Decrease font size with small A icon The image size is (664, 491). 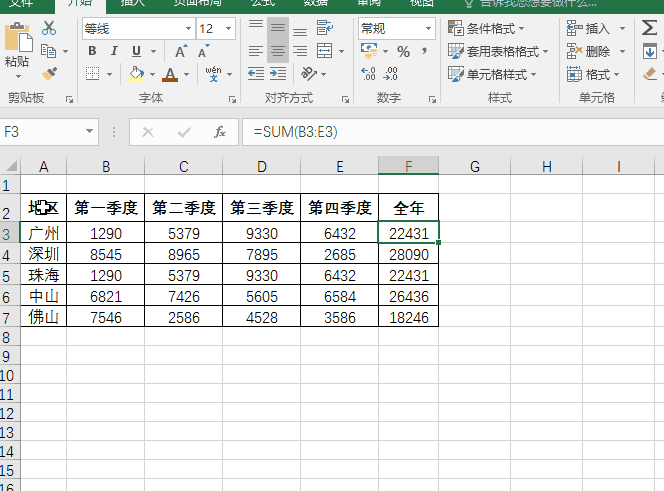[x=204, y=51]
